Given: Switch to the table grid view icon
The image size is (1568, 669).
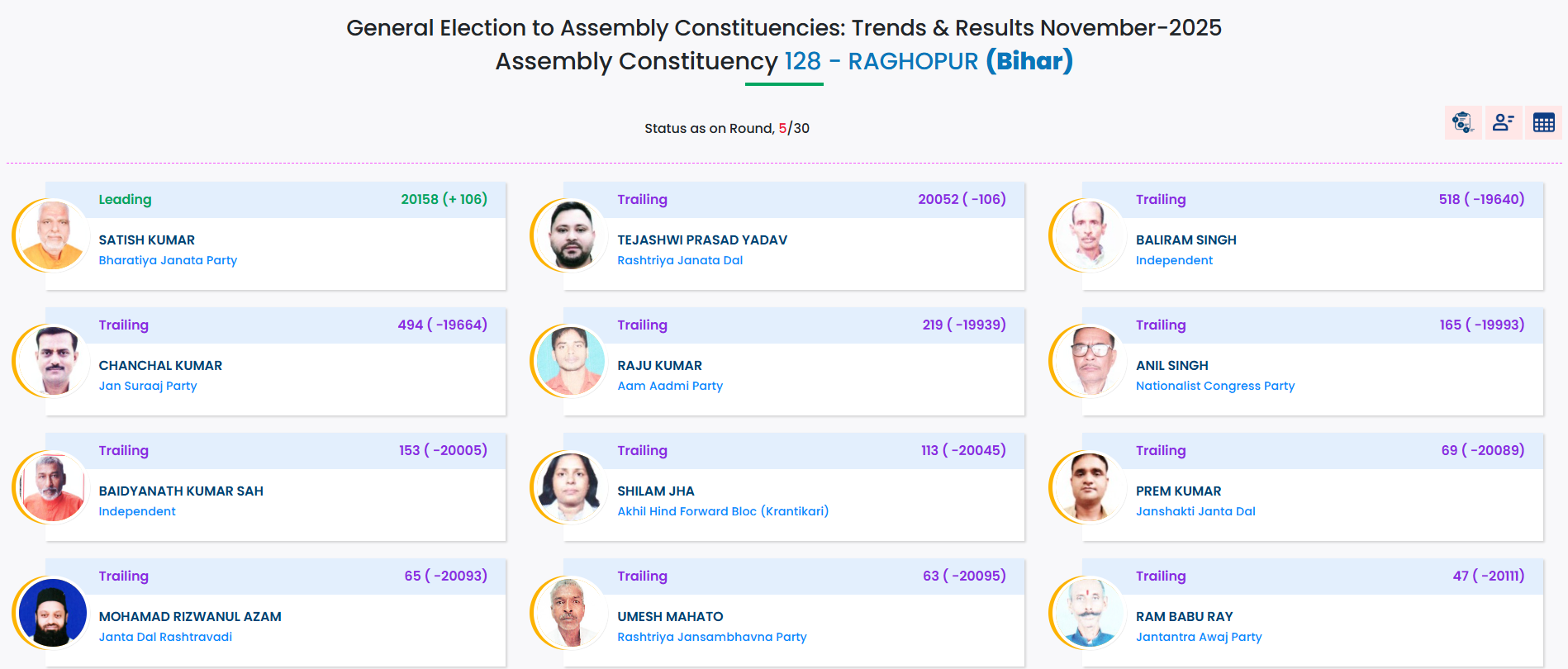Looking at the screenshot, I should click(1544, 123).
